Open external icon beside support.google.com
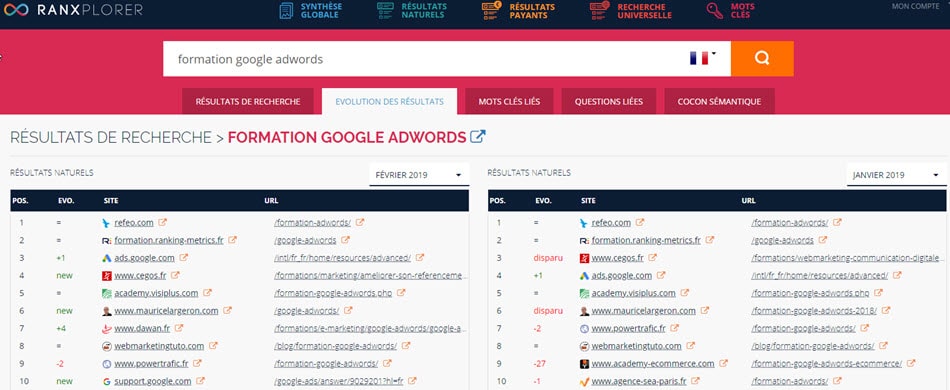Screen dimensions: 950x390 pyautogui.click(x=201, y=381)
